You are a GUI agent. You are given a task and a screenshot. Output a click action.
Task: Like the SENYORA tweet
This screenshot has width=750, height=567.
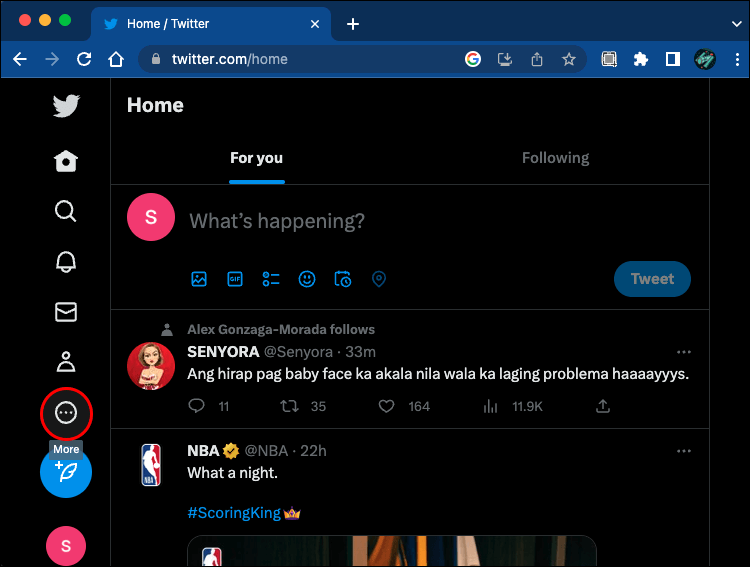coord(386,406)
